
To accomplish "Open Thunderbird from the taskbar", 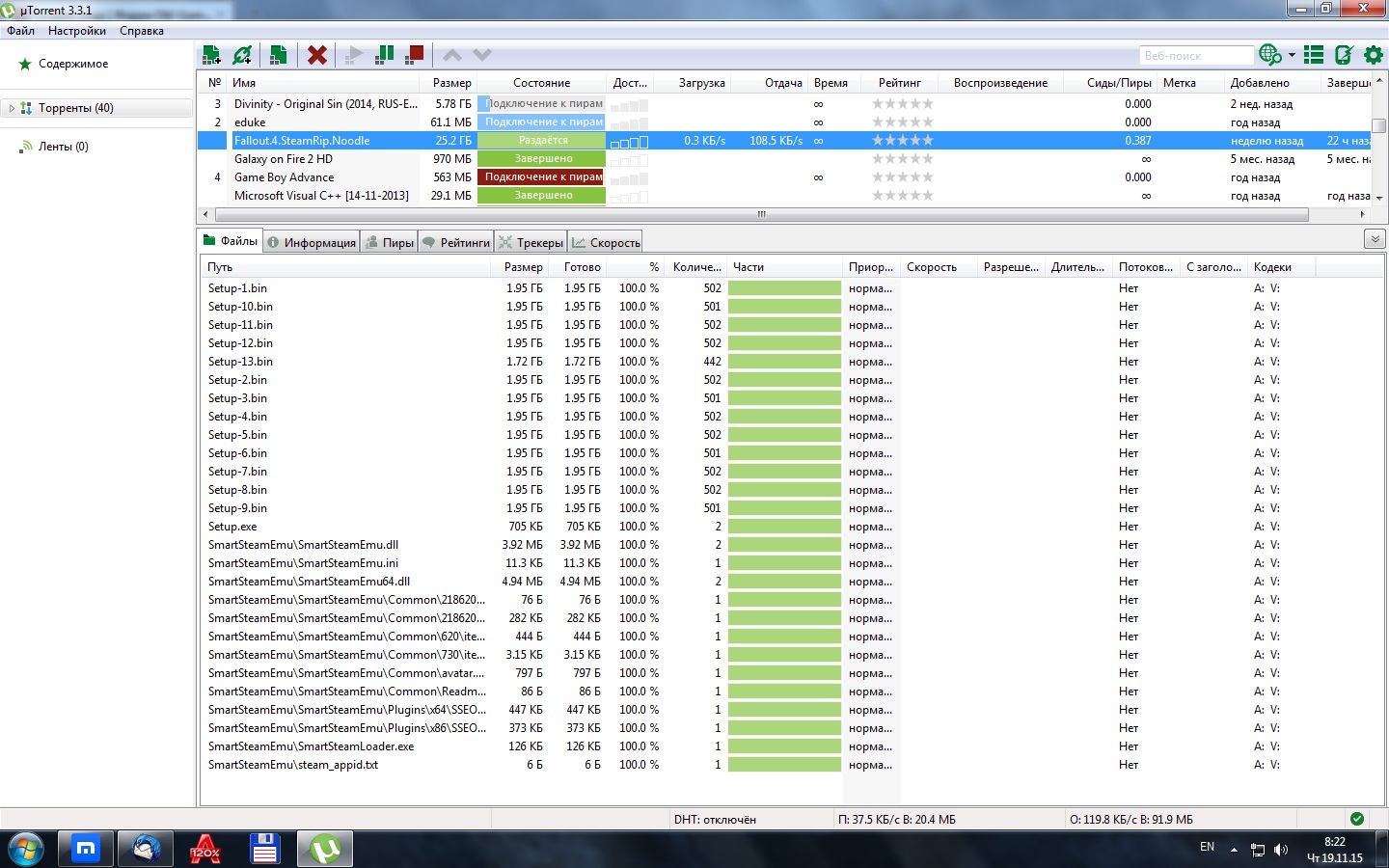I will (146, 850).
